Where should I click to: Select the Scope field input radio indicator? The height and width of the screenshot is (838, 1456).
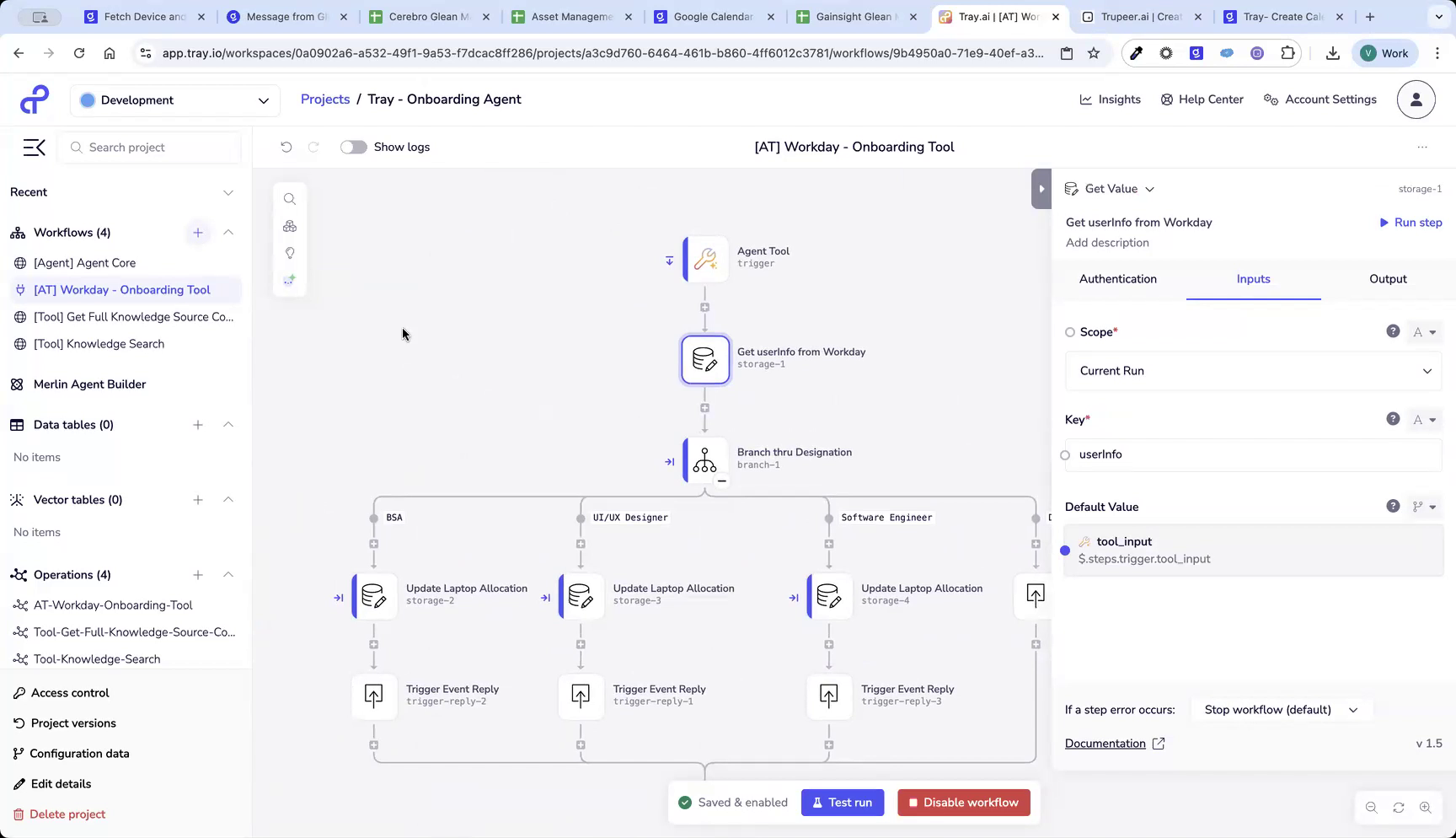1070,331
